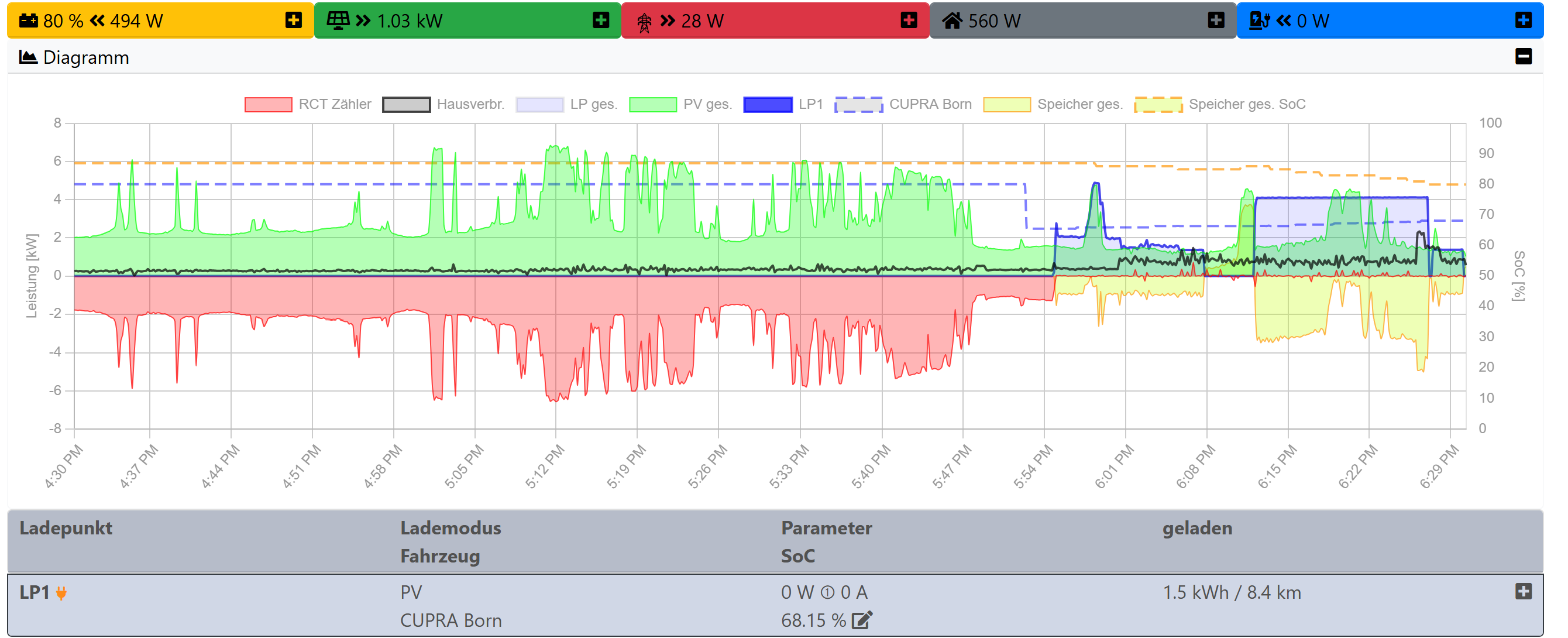Click the orange plug icon next to LP1
This screenshot has height=638, width=1568.
tap(61, 592)
